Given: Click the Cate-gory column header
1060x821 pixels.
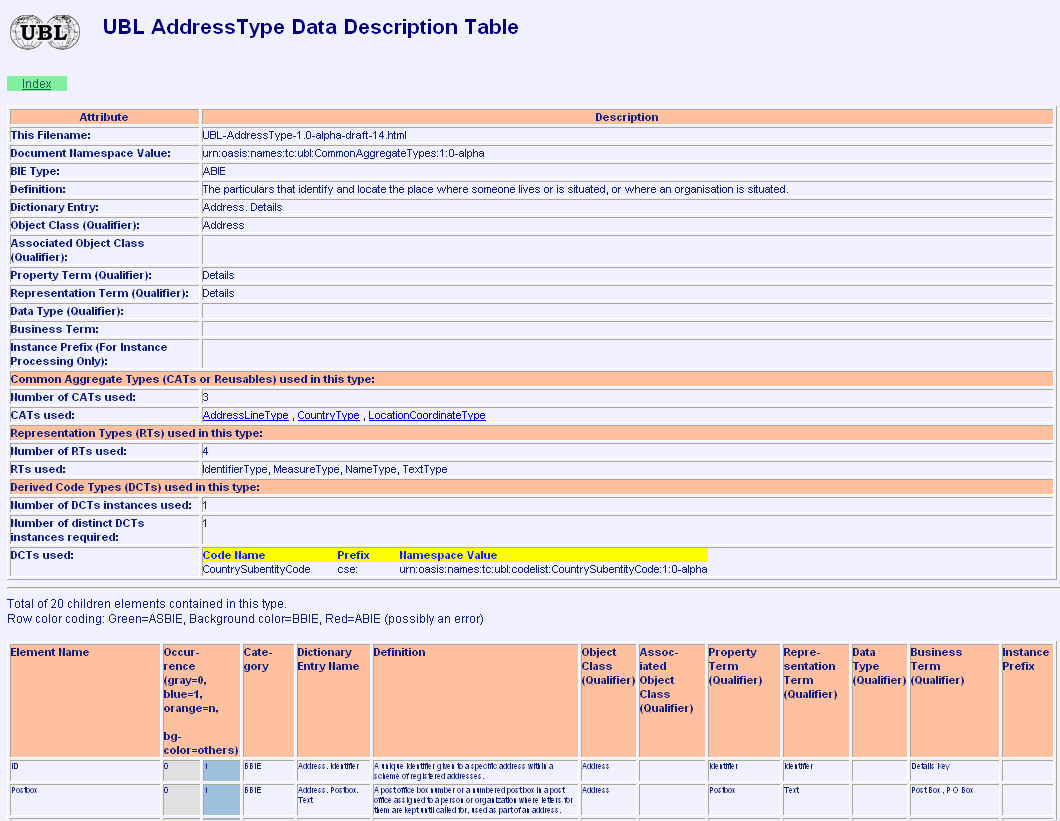Looking at the screenshot, I should click(257, 659).
